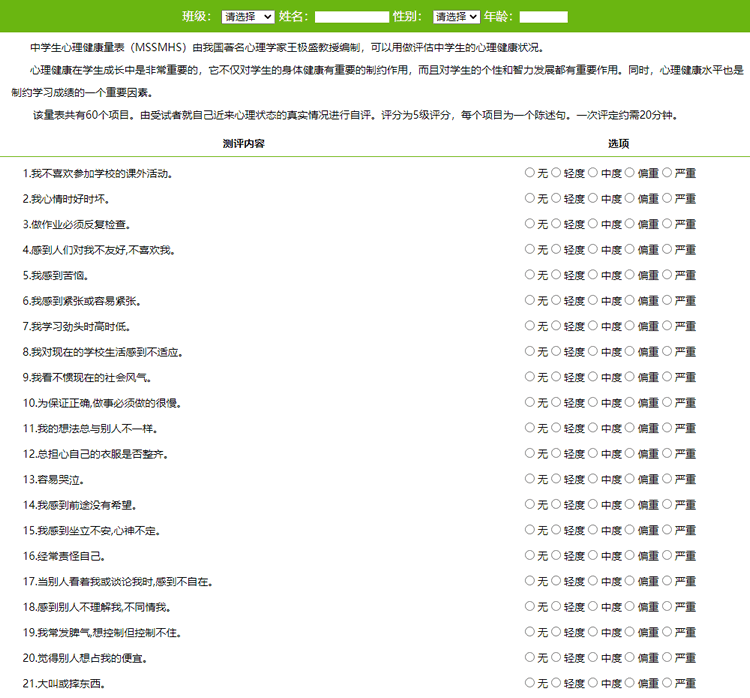This screenshot has width=750, height=698.
Task: Click question text 21.大叫或摔东西
Action: [x=64, y=684]
